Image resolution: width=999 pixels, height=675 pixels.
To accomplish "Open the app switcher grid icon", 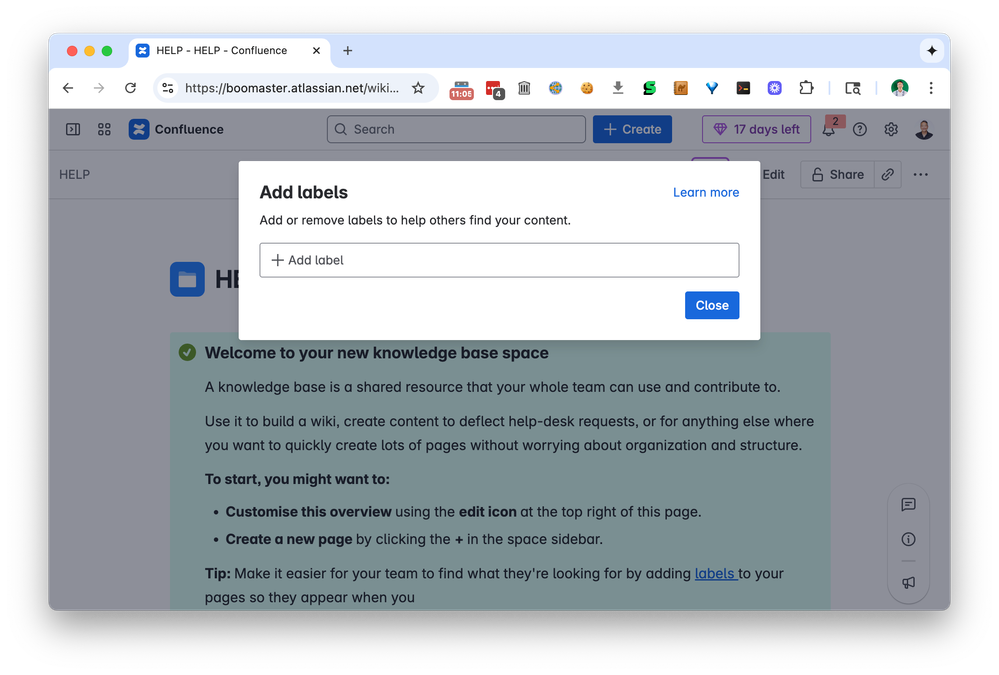I will 104,129.
